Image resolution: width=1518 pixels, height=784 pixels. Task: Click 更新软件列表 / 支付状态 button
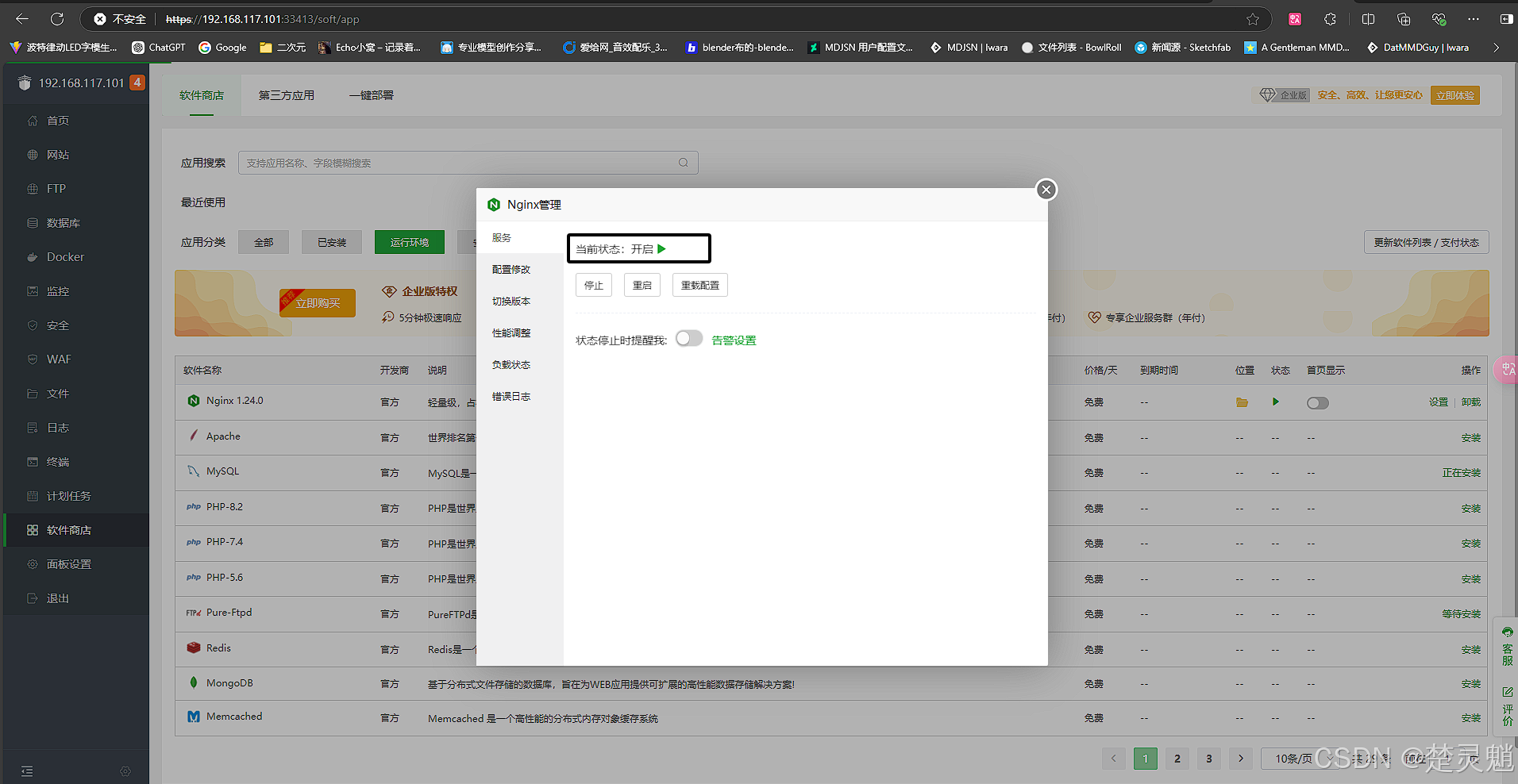1427,242
